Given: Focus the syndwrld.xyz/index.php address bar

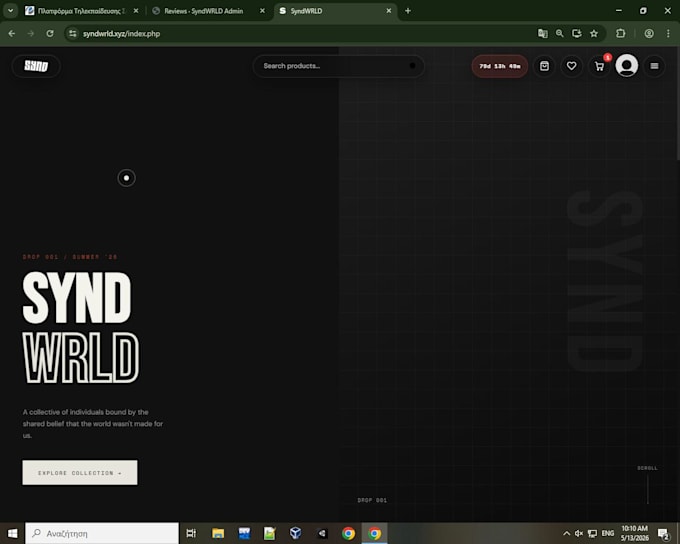Looking at the screenshot, I should pos(304,33).
